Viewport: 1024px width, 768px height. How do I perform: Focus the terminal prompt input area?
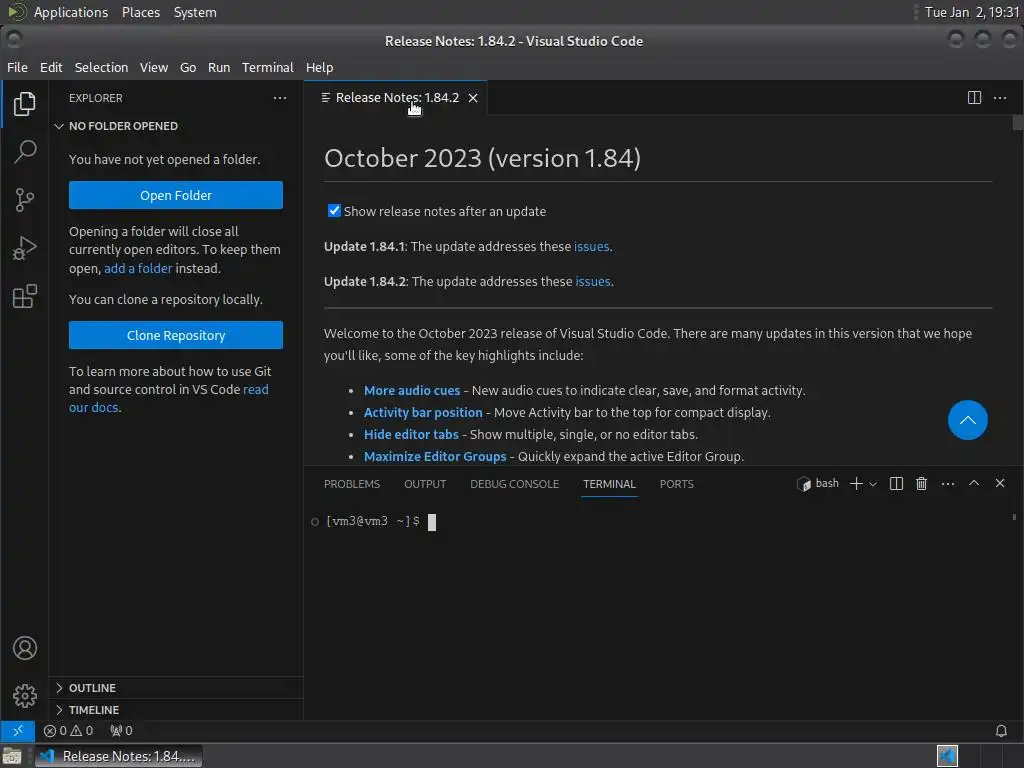431,521
